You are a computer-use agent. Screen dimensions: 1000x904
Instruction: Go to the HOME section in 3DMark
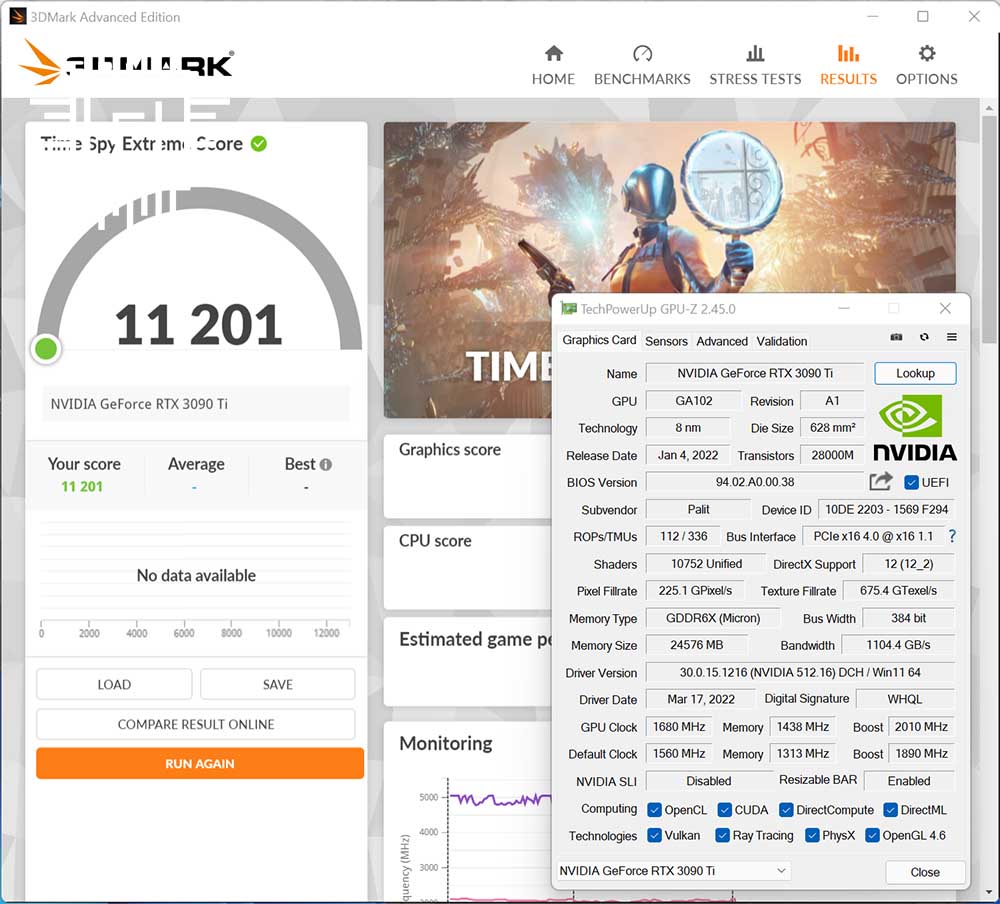(553, 66)
